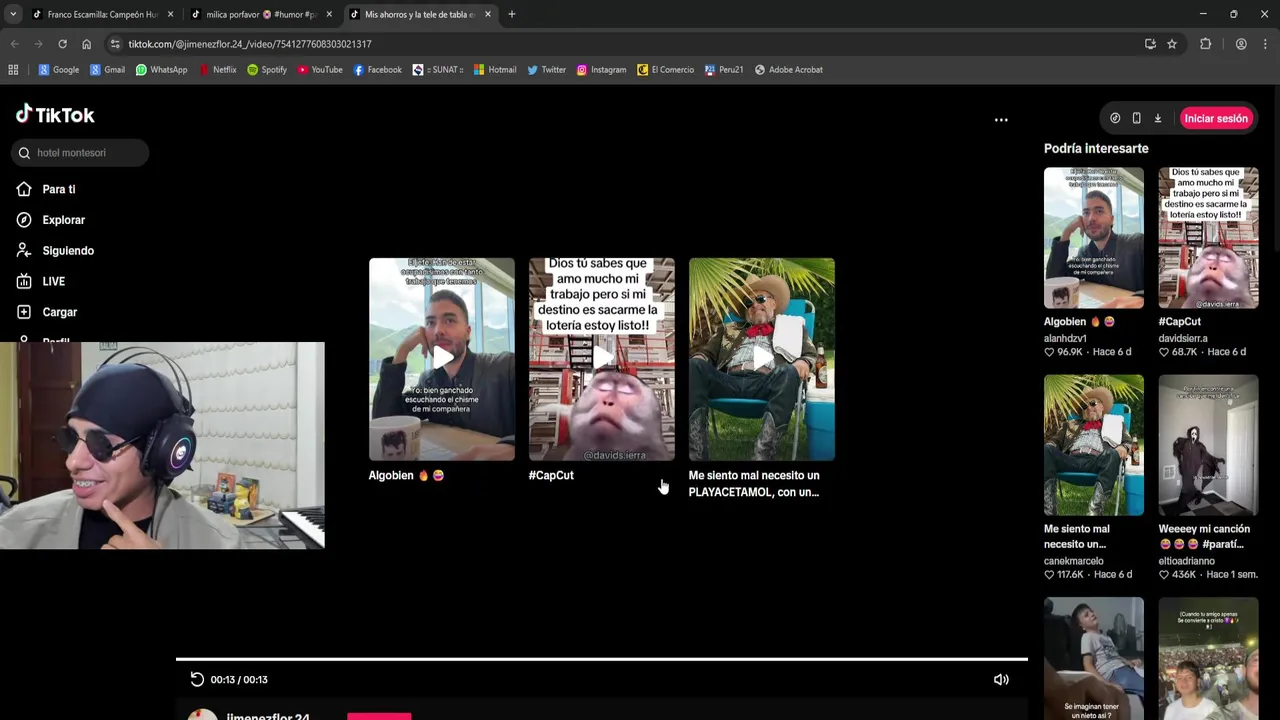This screenshot has width=1280, height=720.
Task: Open the install app icon in address bar
Action: tap(1150, 44)
